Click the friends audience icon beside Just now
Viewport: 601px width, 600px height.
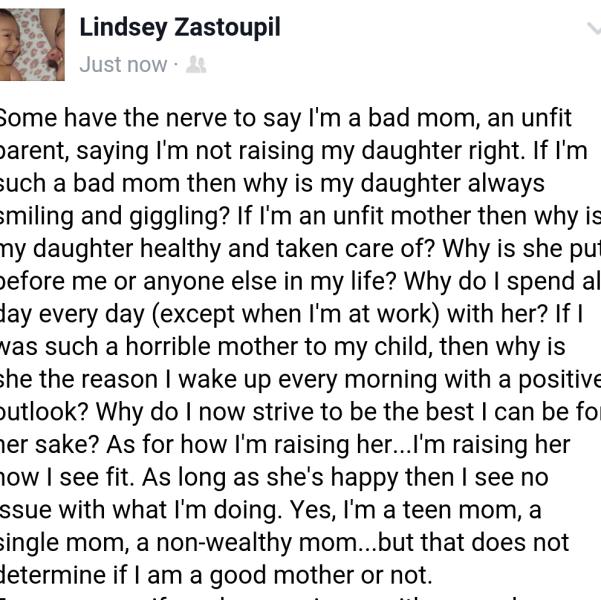tap(196, 65)
